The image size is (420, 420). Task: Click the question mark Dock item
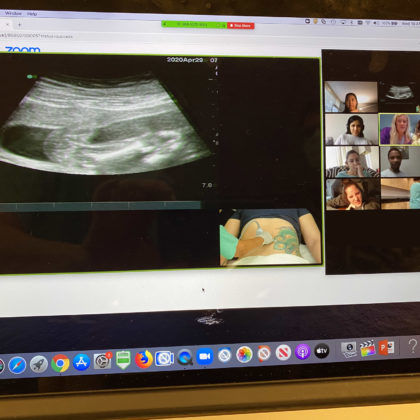[x=412, y=346]
